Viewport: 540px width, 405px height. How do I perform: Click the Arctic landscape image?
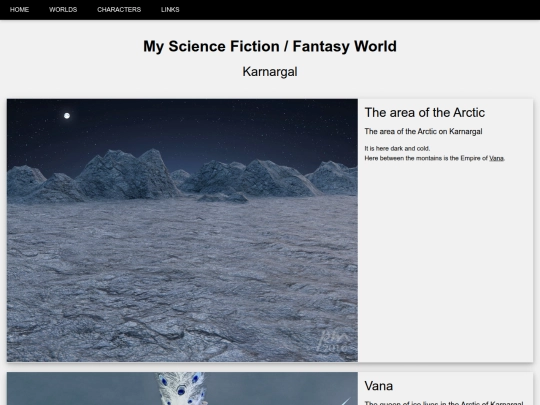[182, 230]
